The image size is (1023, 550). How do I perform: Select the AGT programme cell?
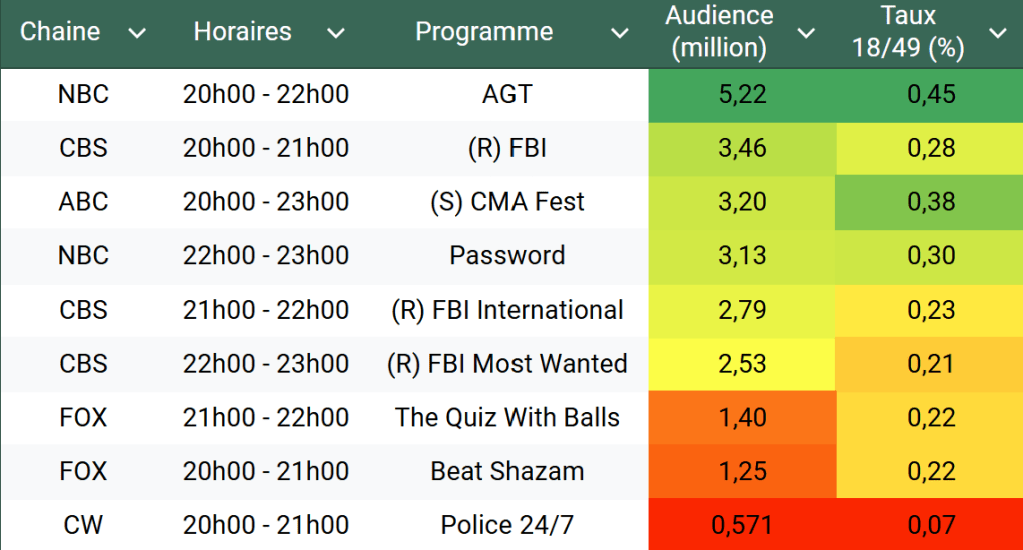(x=507, y=95)
